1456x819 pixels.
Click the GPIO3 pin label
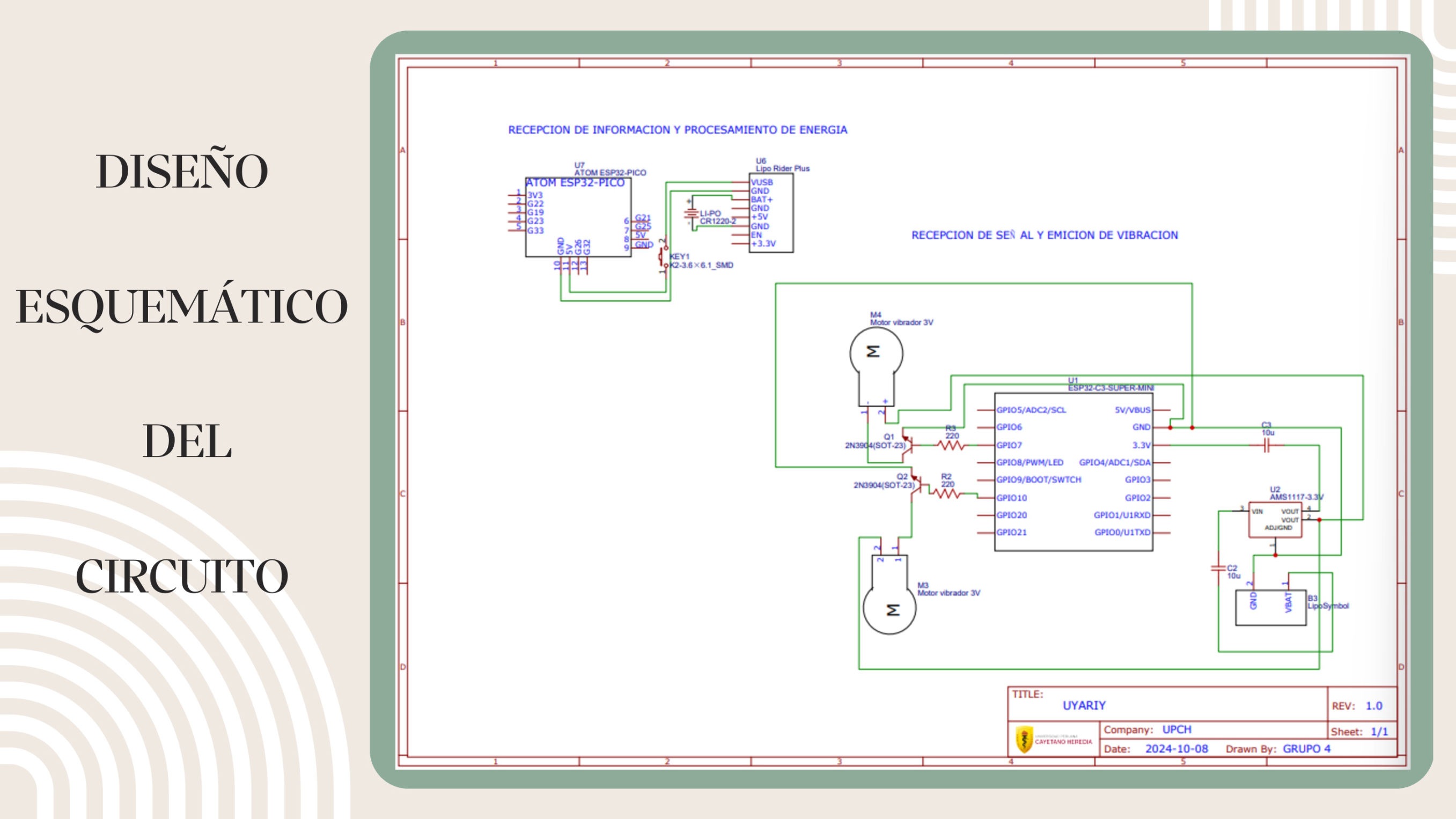1137,479
